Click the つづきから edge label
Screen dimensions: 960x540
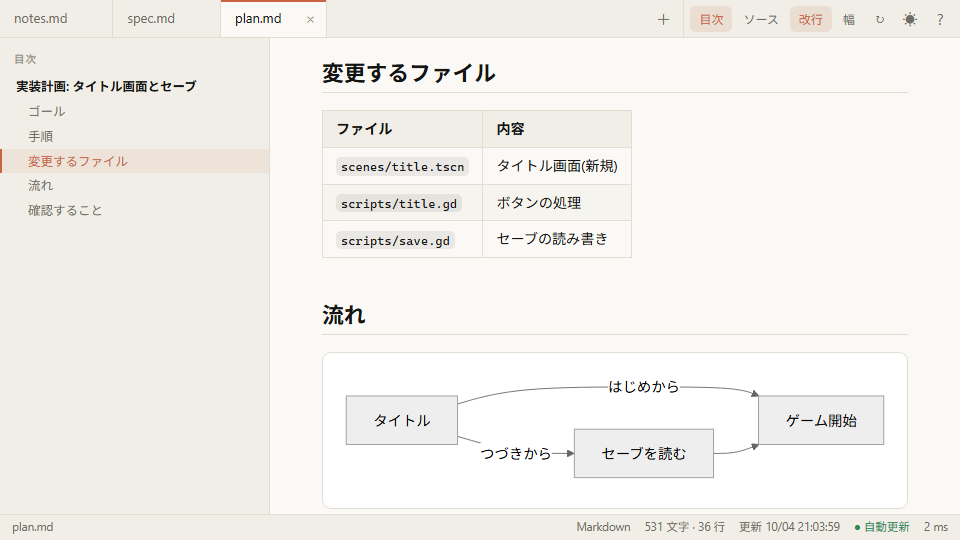pos(516,453)
